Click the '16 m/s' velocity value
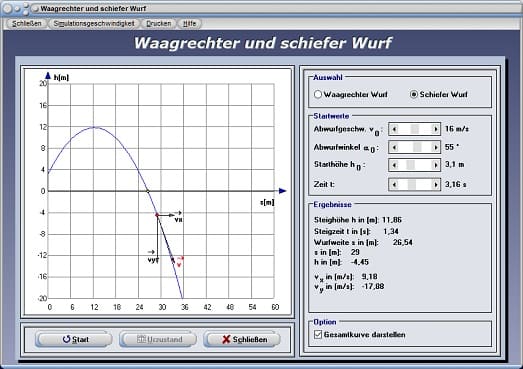The image size is (523, 369). pyautogui.click(x=457, y=129)
